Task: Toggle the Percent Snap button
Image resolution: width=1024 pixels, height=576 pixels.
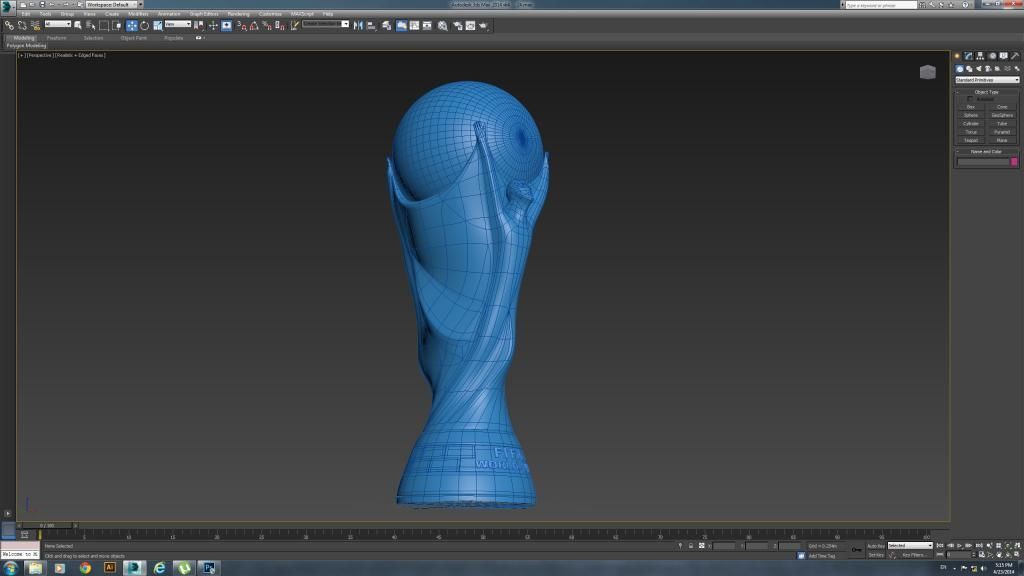Action: click(266, 25)
